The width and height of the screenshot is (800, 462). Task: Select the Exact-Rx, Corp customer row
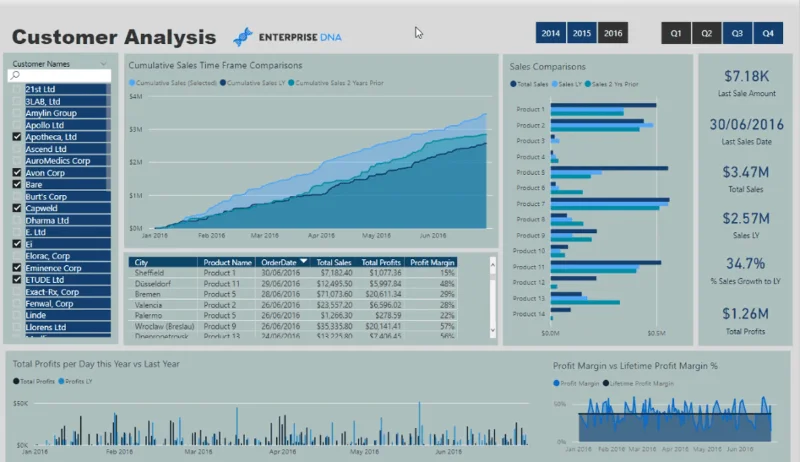[67, 292]
